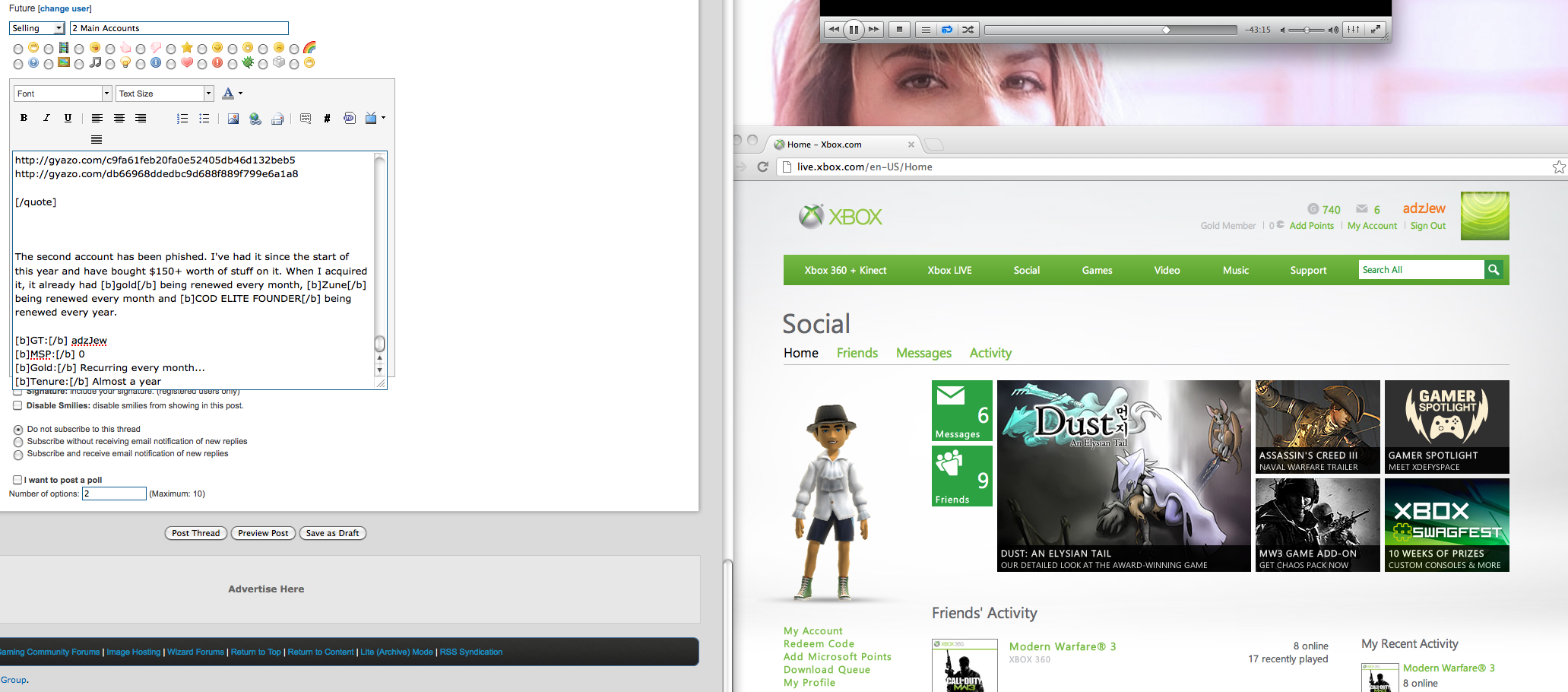Screen dimensions: 1568x692
Task: Insert code tags with the hash icon
Action: [327, 118]
